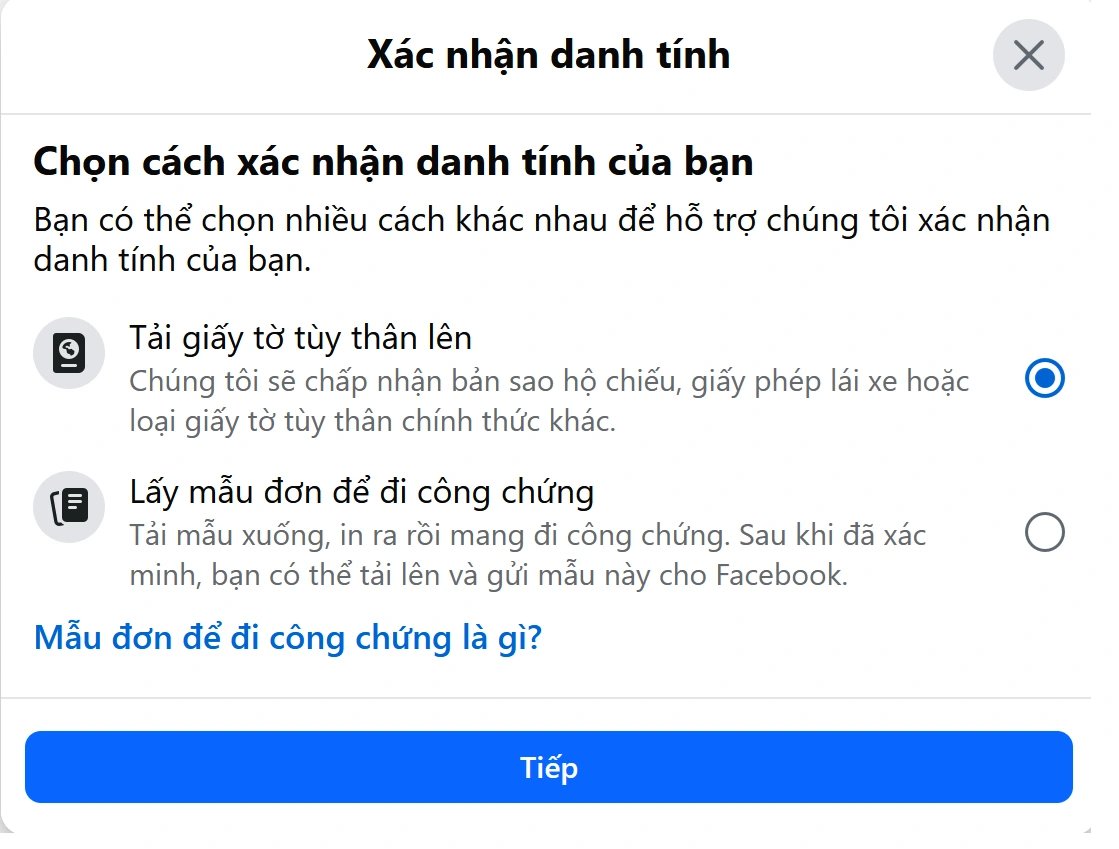The image size is (1119, 849).
Task: Select the notarized form radio button
Action: tap(1044, 534)
